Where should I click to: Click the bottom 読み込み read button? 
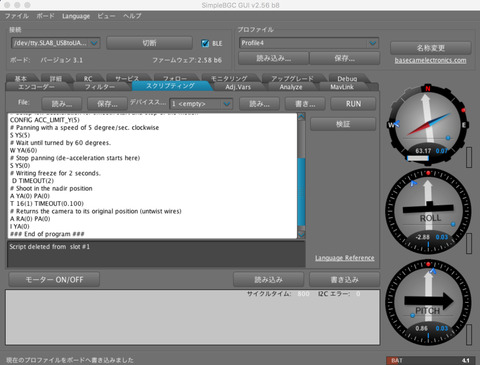pos(269,279)
